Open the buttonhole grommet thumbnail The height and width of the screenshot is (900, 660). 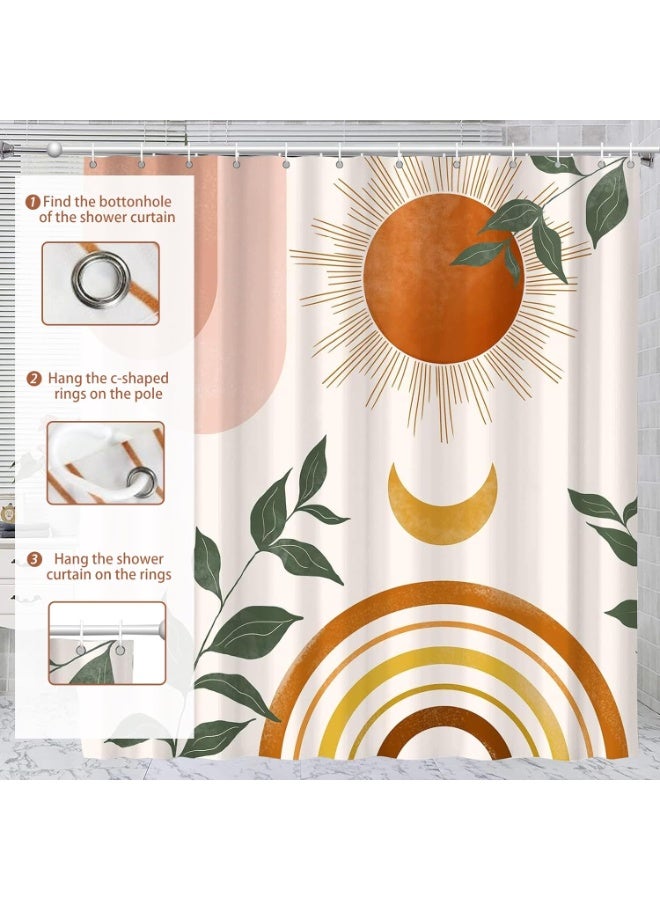point(100,282)
